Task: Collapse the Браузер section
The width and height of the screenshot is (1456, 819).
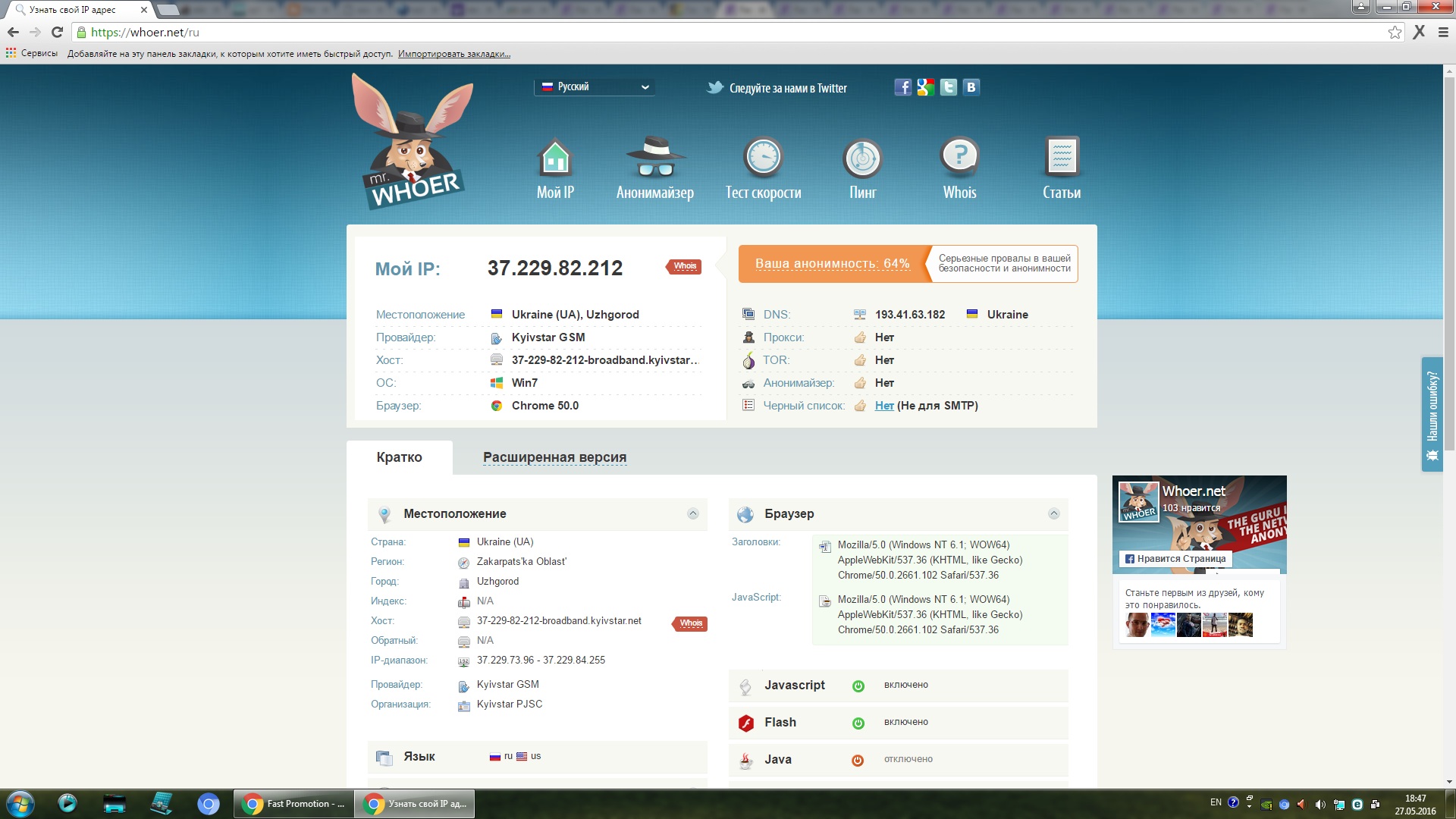Action: [1053, 513]
